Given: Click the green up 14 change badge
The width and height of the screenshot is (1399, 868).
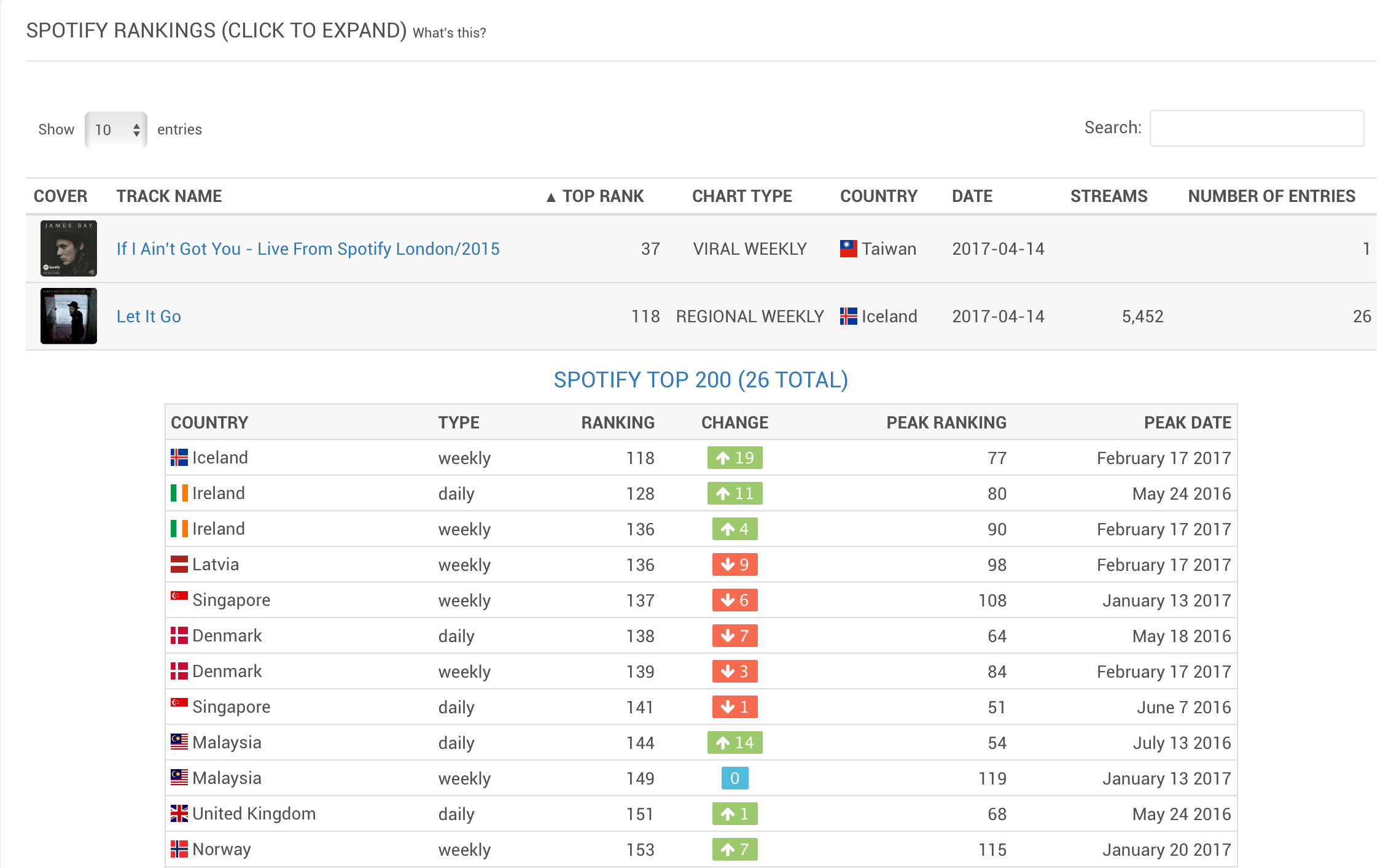Looking at the screenshot, I should (735, 742).
